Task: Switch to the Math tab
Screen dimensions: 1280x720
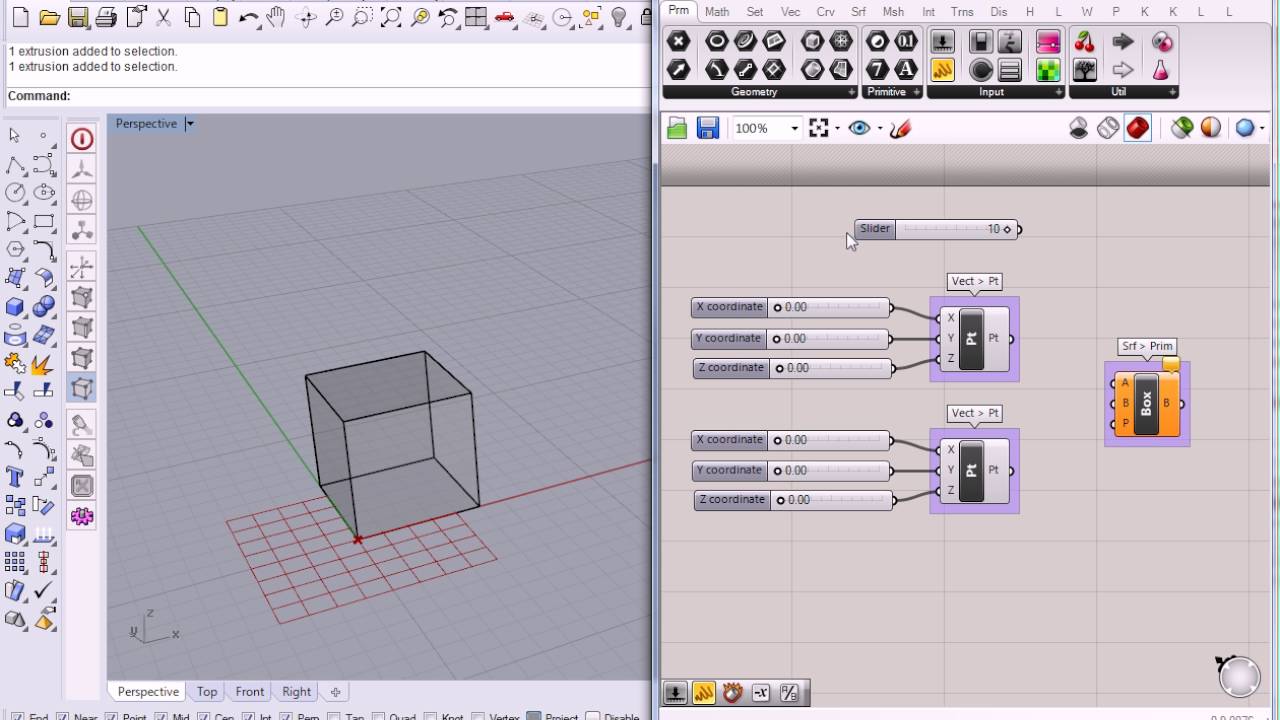Action: point(717,12)
